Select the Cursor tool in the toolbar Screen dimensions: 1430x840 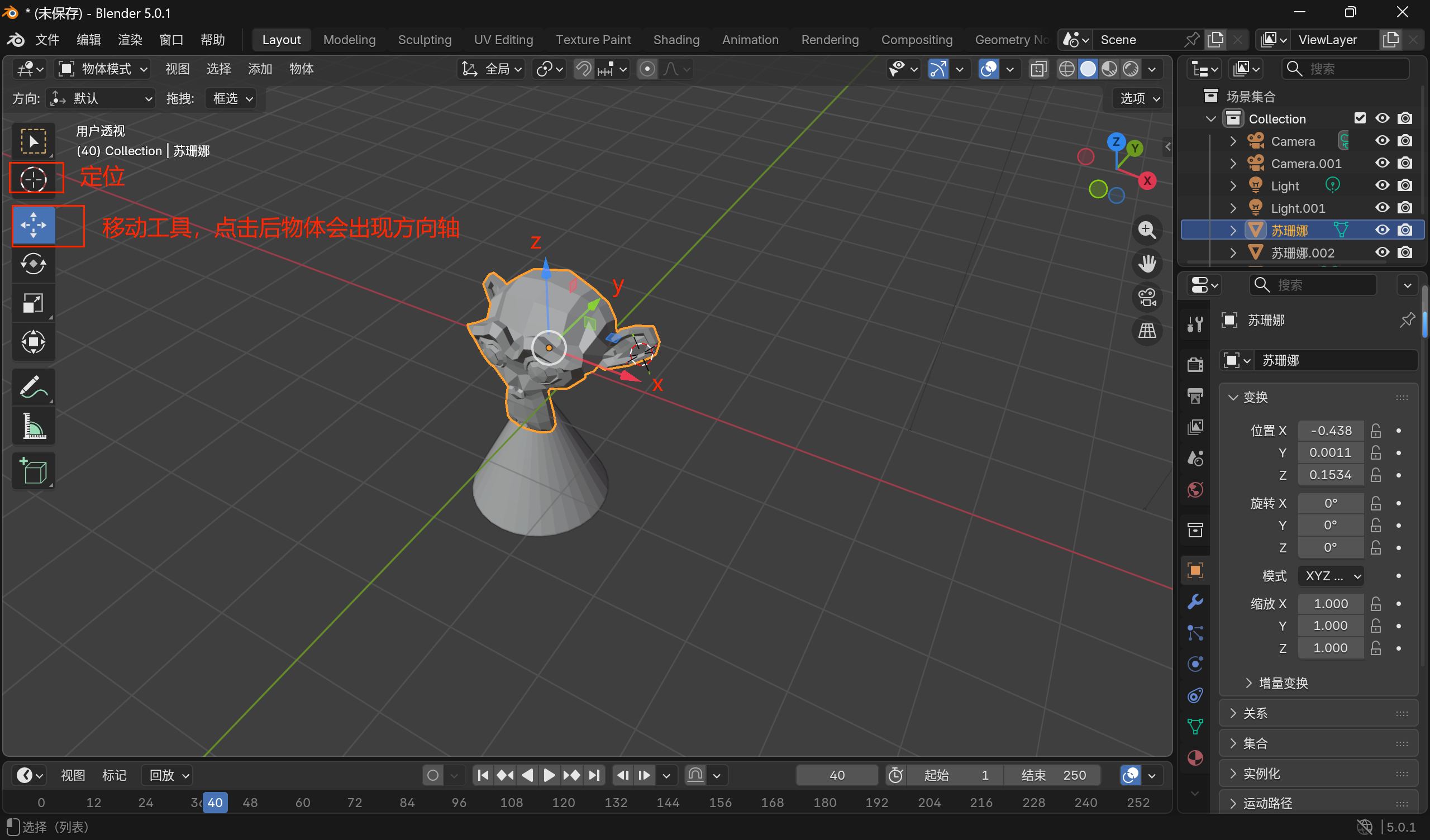pyautogui.click(x=34, y=179)
